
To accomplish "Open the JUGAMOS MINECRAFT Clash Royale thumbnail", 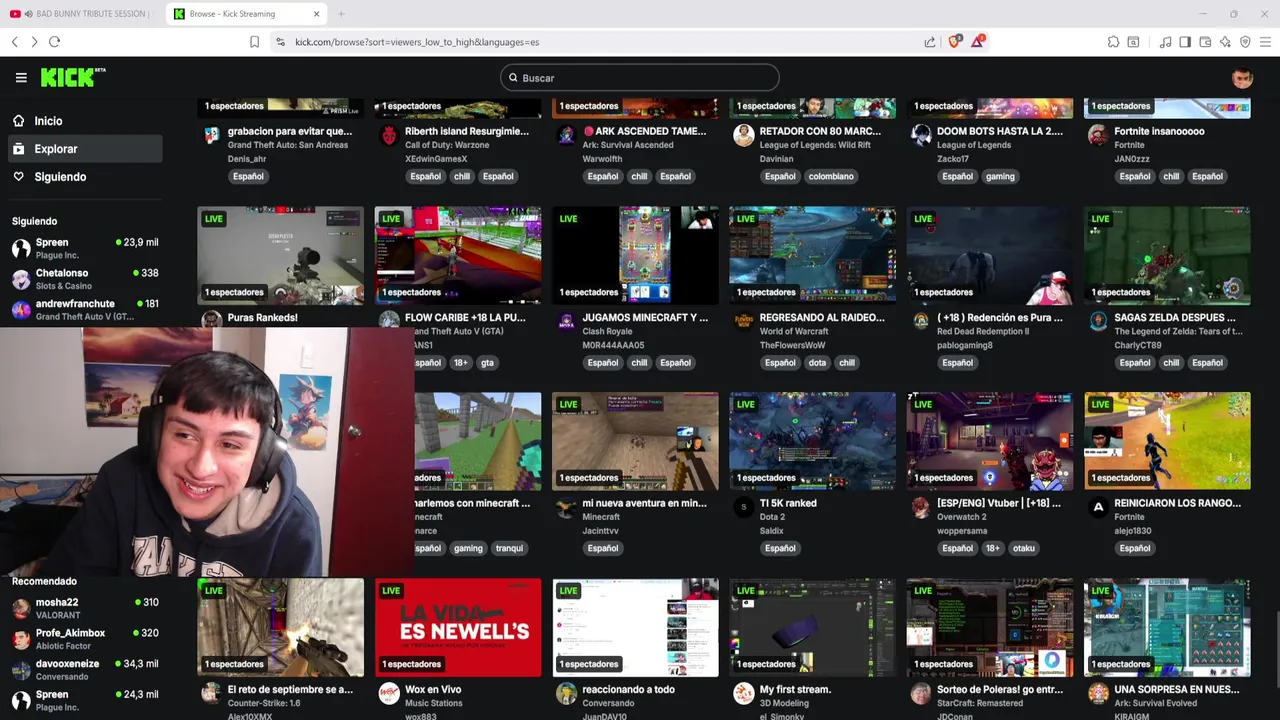I will 635,255.
